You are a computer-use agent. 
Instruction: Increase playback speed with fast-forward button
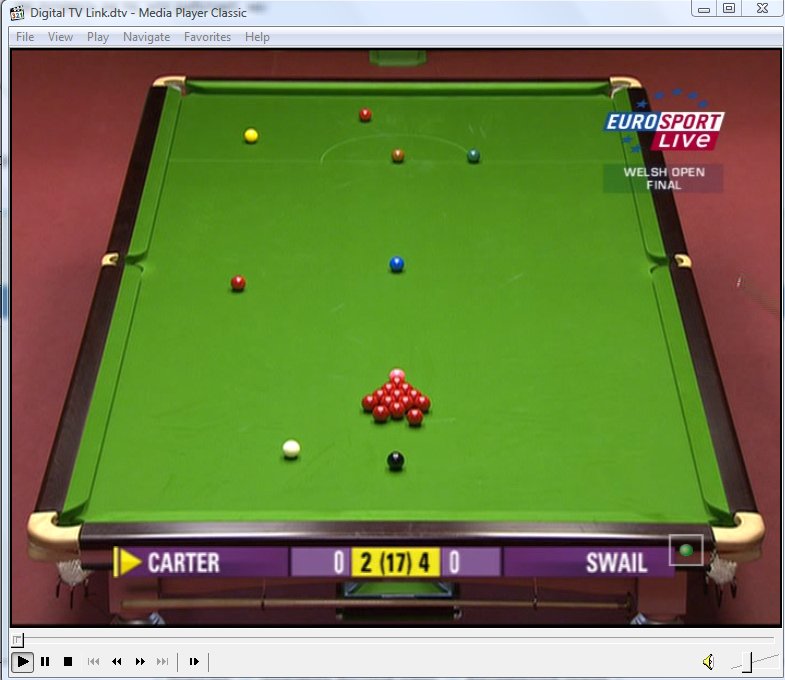(140, 661)
